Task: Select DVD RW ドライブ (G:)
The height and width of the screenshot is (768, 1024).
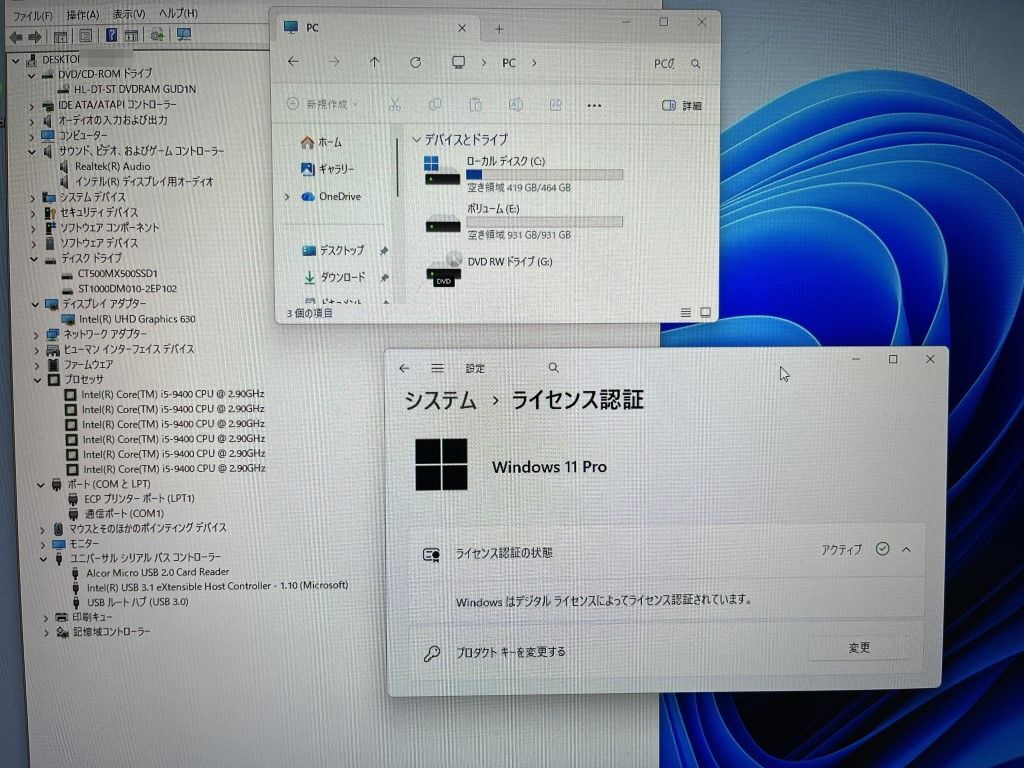Action: point(490,268)
